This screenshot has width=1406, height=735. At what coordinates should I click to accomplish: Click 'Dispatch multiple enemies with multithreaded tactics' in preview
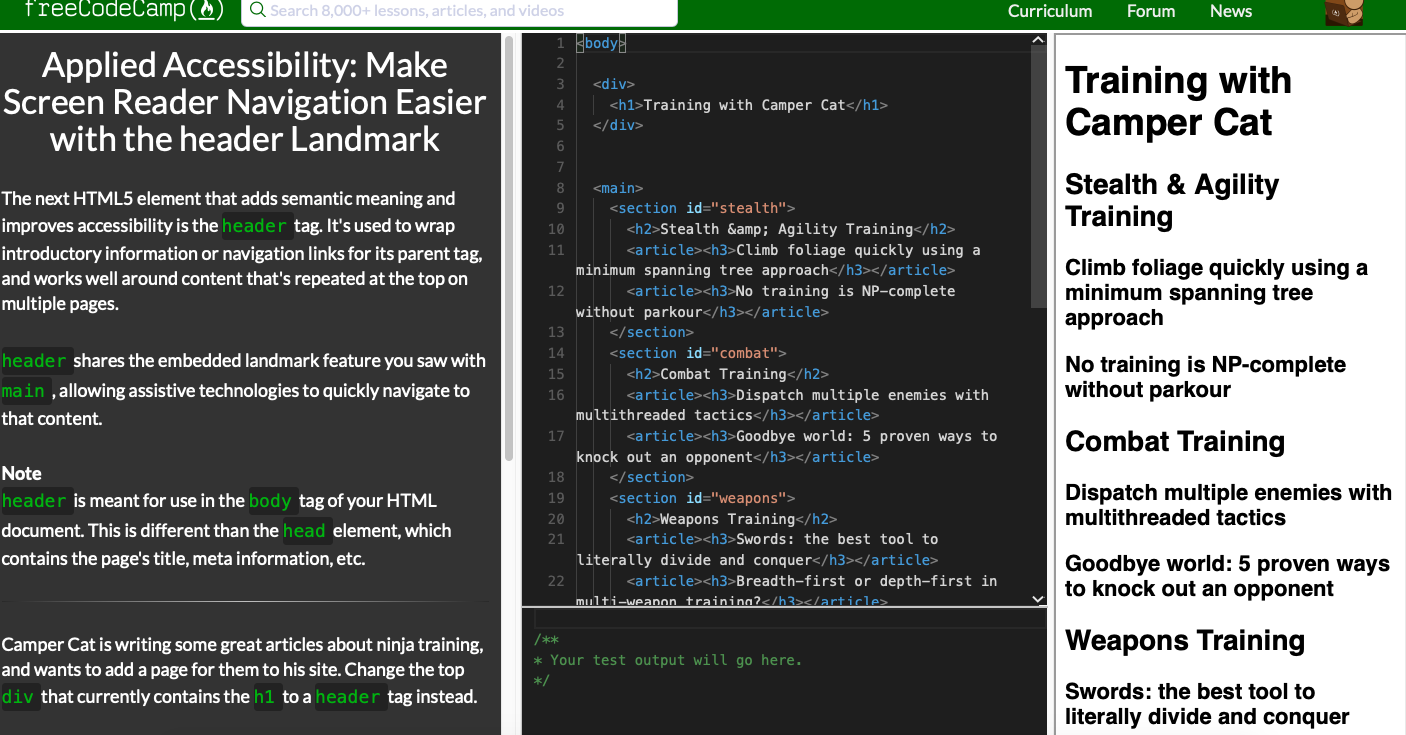tap(1228, 505)
